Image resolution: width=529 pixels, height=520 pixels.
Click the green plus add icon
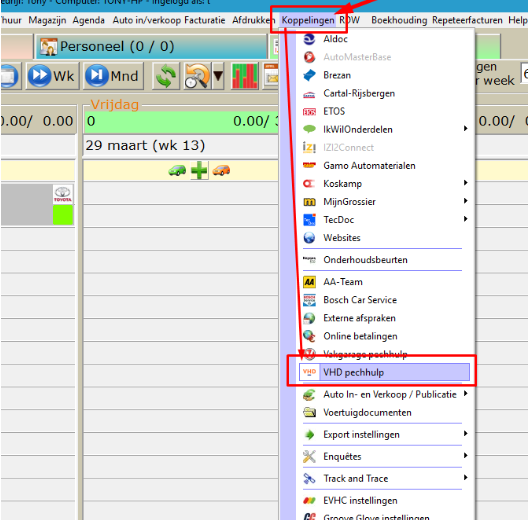199,170
